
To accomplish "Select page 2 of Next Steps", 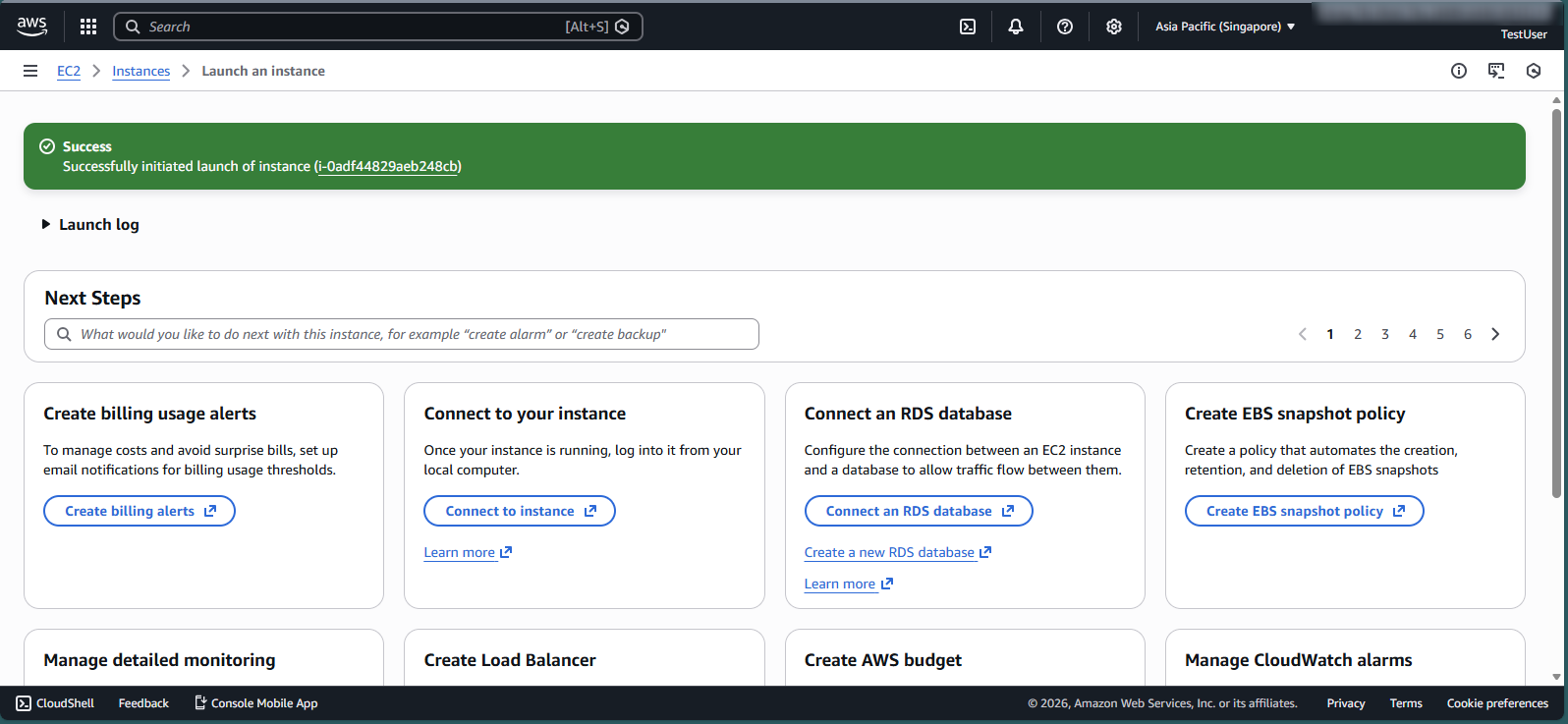I will coord(1358,334).
